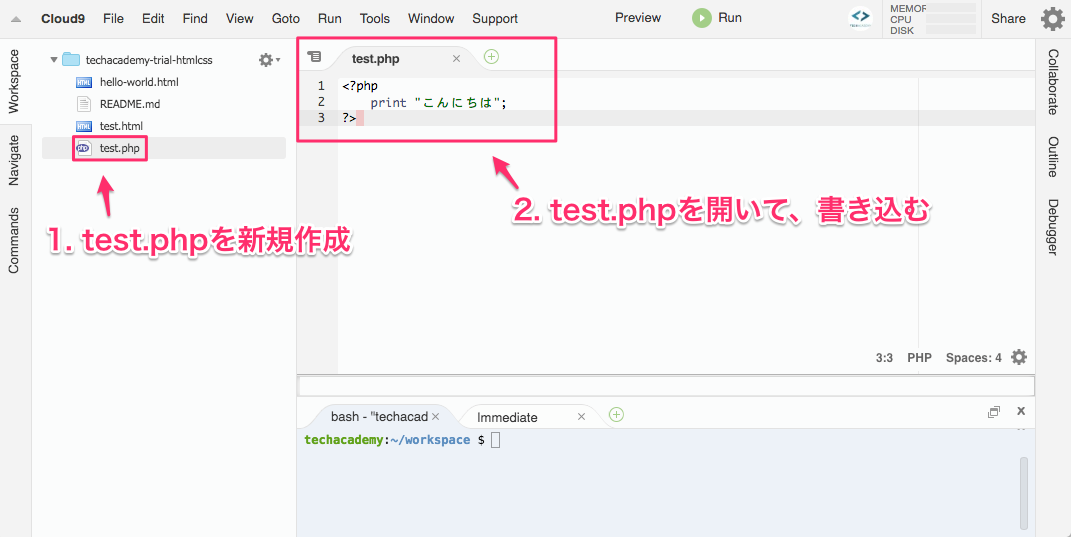Screen dimensions: 1071x537
Task: Maximize the console panel icon
Action: [x=993, y=412]
